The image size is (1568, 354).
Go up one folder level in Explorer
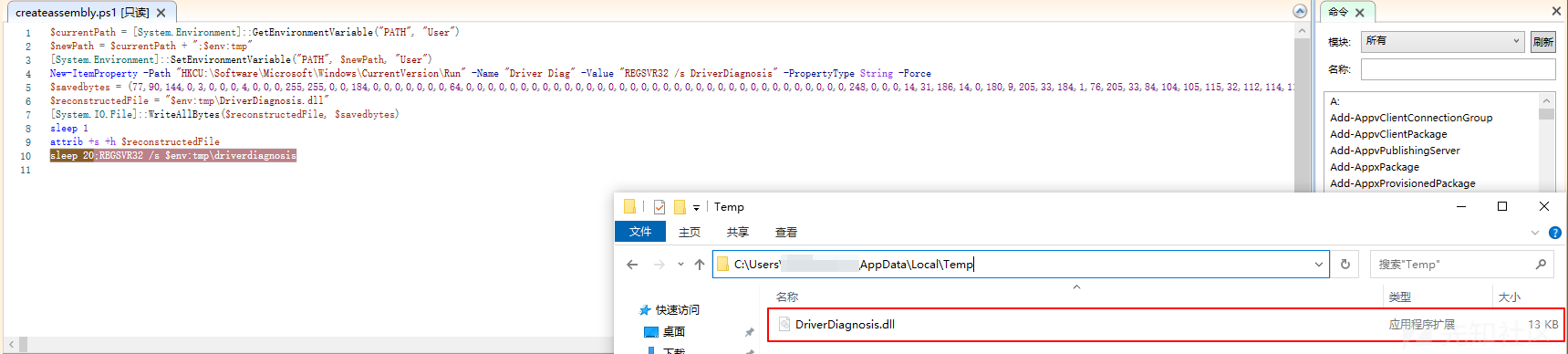click(700, 265)
